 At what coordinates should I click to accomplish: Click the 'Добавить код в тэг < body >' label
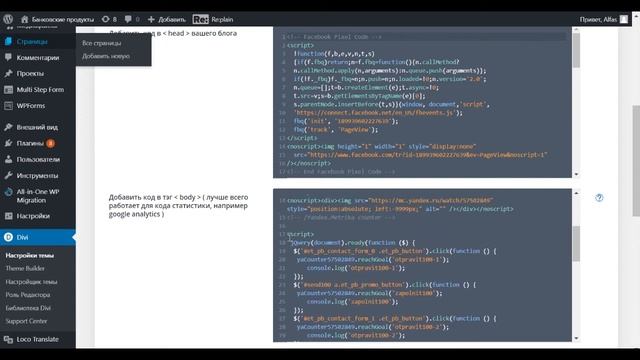[x=178, y=205]
